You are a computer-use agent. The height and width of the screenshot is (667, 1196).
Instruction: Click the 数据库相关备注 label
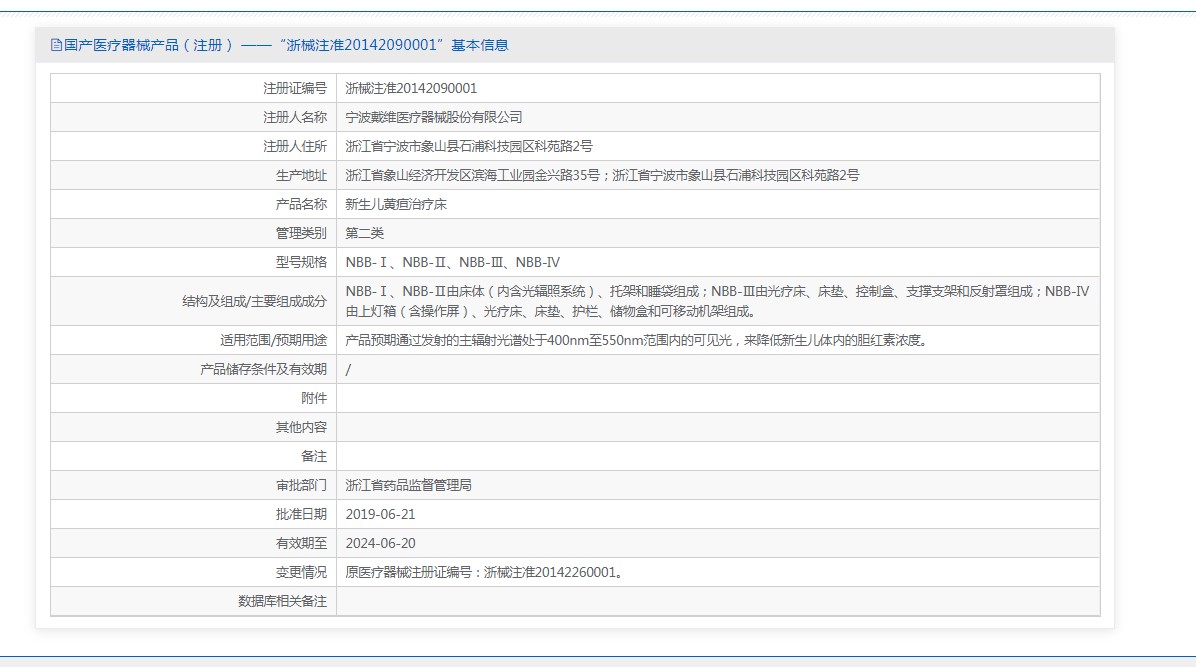coord(283,601)
